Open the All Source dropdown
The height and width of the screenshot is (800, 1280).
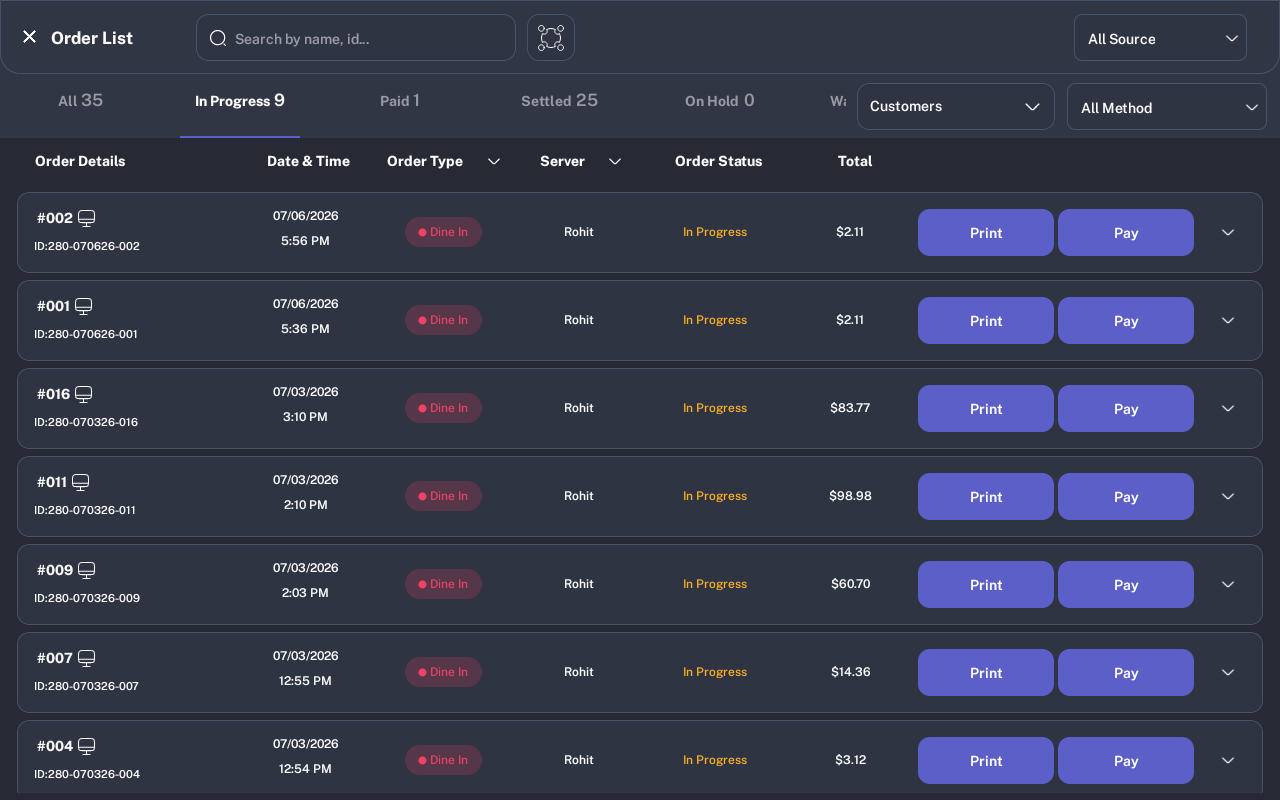pyautogui.click(x=1160, y=38)
